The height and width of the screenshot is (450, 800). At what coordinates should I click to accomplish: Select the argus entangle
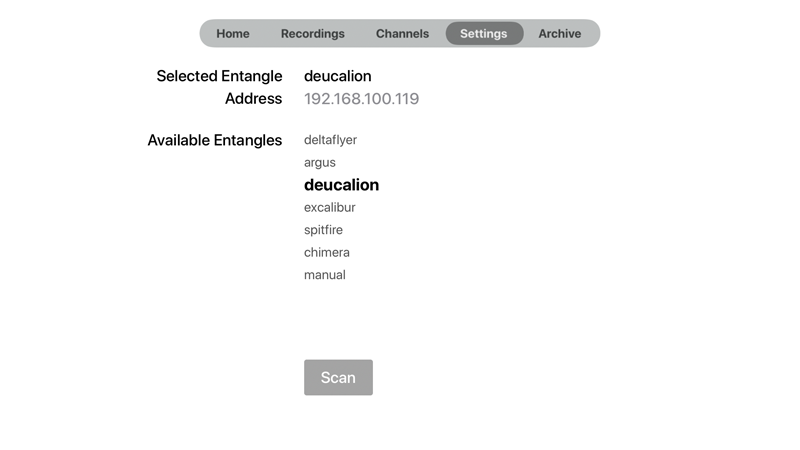(x=320, y=162)
